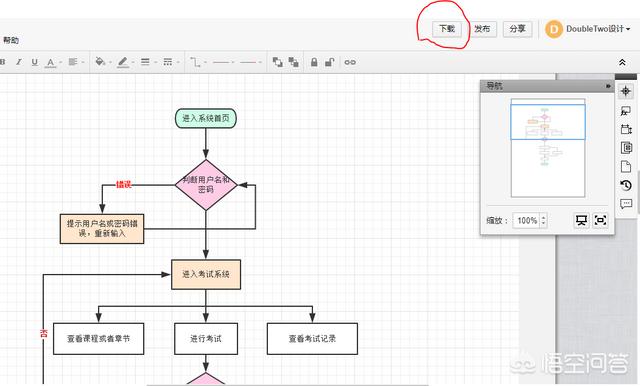Image resolution: width=640 pixels, height=386 pixels.
Task: Open the 帮助 help menu
Action: pyautogui.click(x=11, y=40)
